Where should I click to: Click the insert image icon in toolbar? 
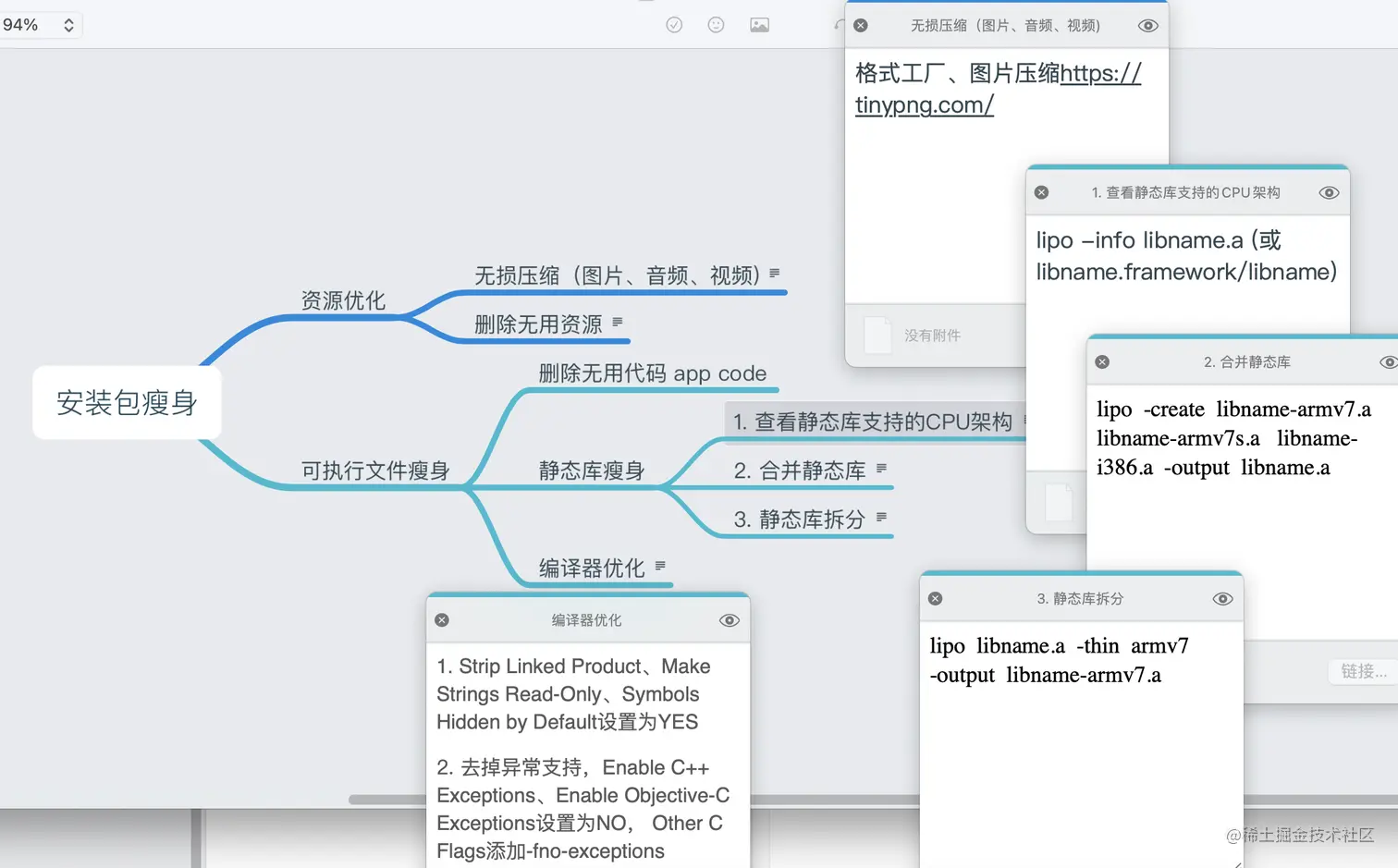759,25
